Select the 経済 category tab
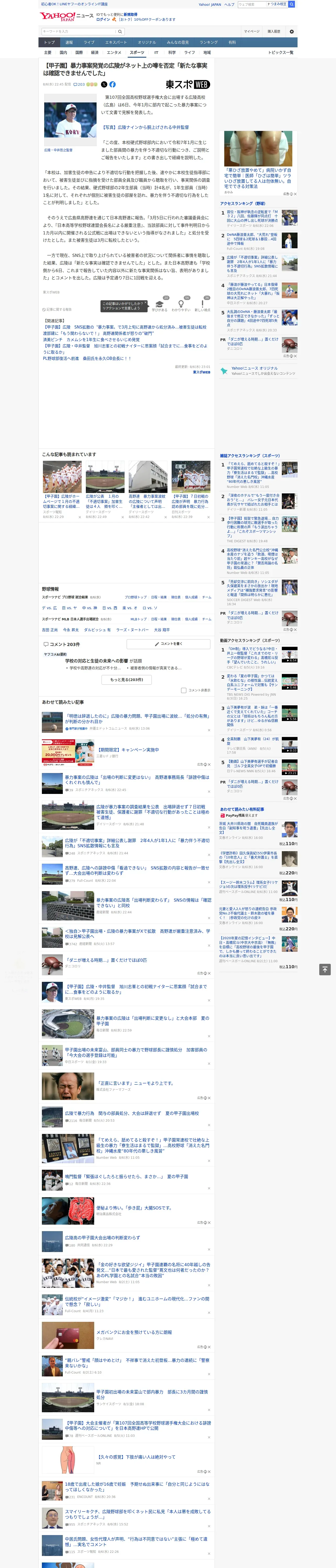 point(94,52)
